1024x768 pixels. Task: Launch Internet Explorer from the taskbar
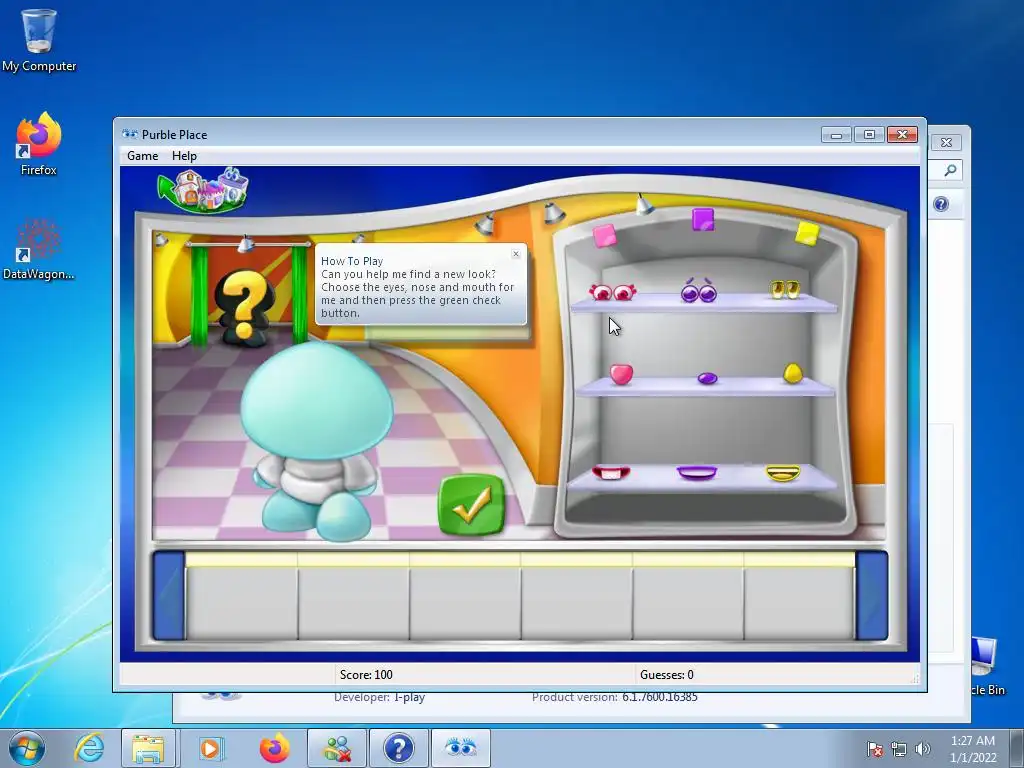(x=89, y=748)
